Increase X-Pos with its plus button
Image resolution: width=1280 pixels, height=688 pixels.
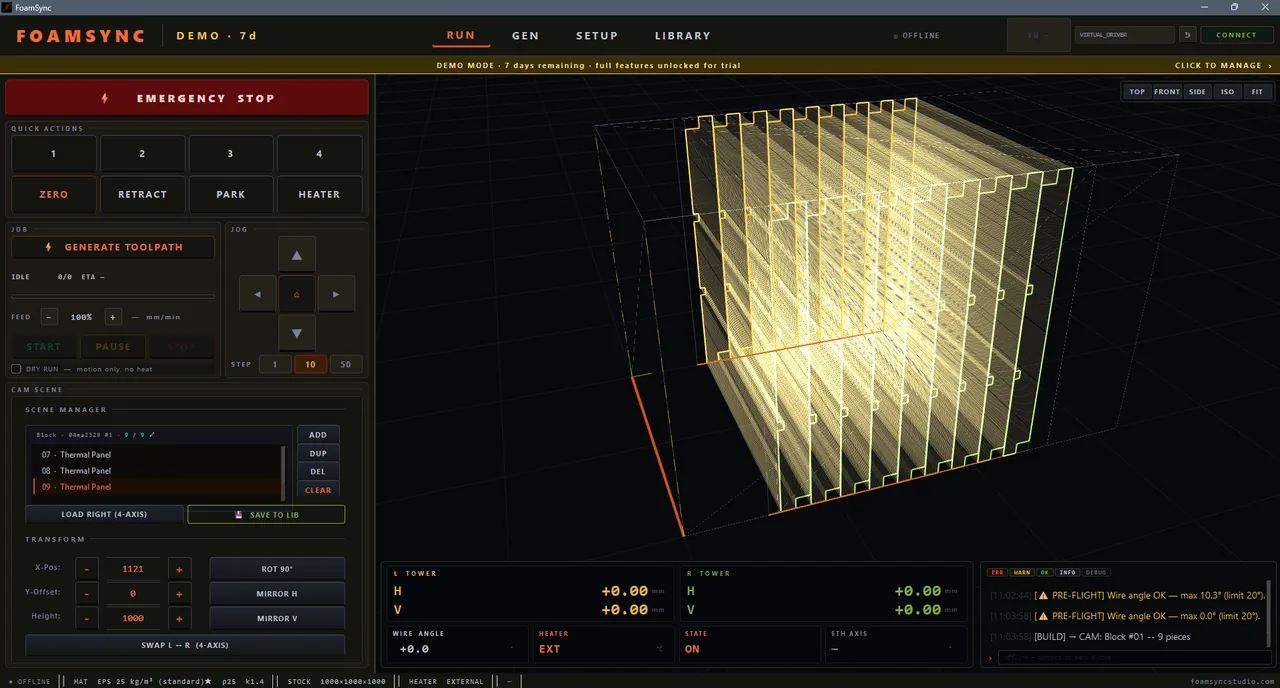[179, 569]
